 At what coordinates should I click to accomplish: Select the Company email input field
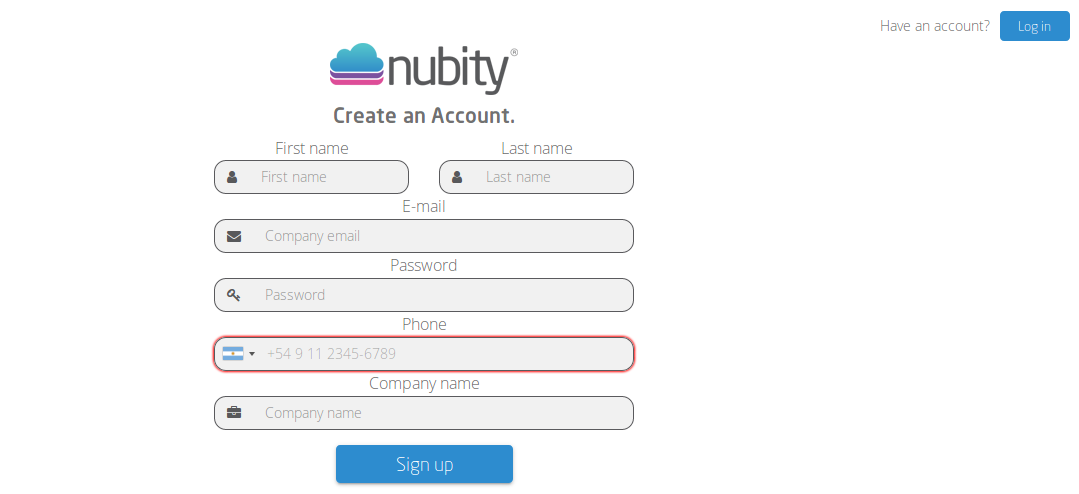tap(424, 236)
